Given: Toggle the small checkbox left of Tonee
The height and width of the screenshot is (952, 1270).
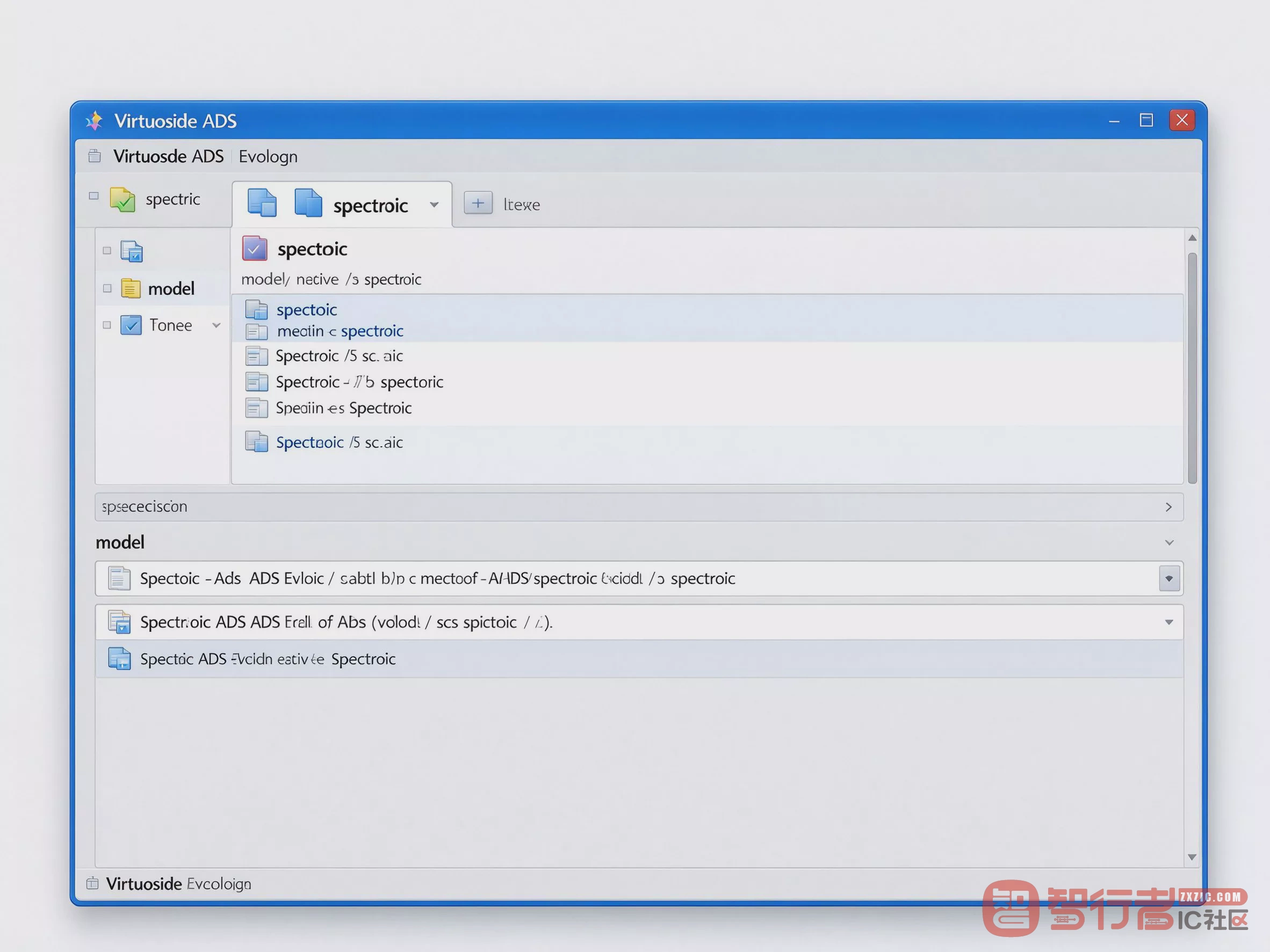Looking at the screenshot, I should 107,325.
